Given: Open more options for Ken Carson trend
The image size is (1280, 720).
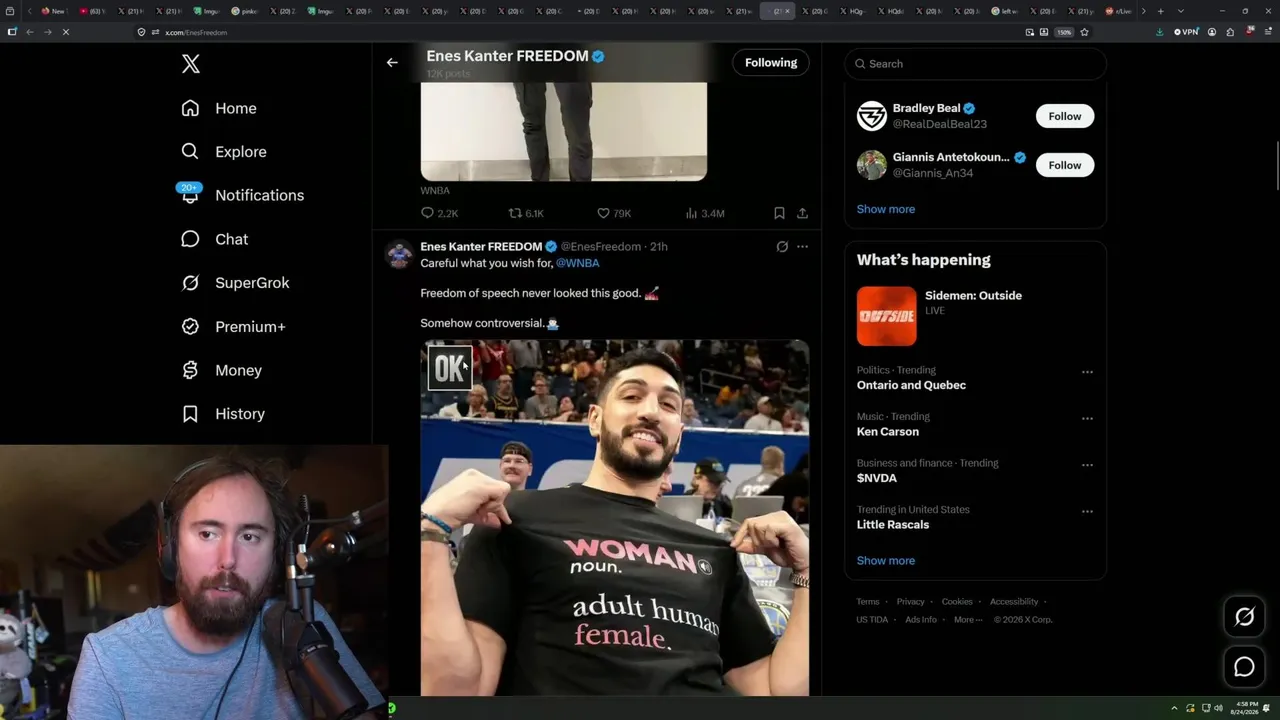Looking at the screenshot, I should 1087,418.
